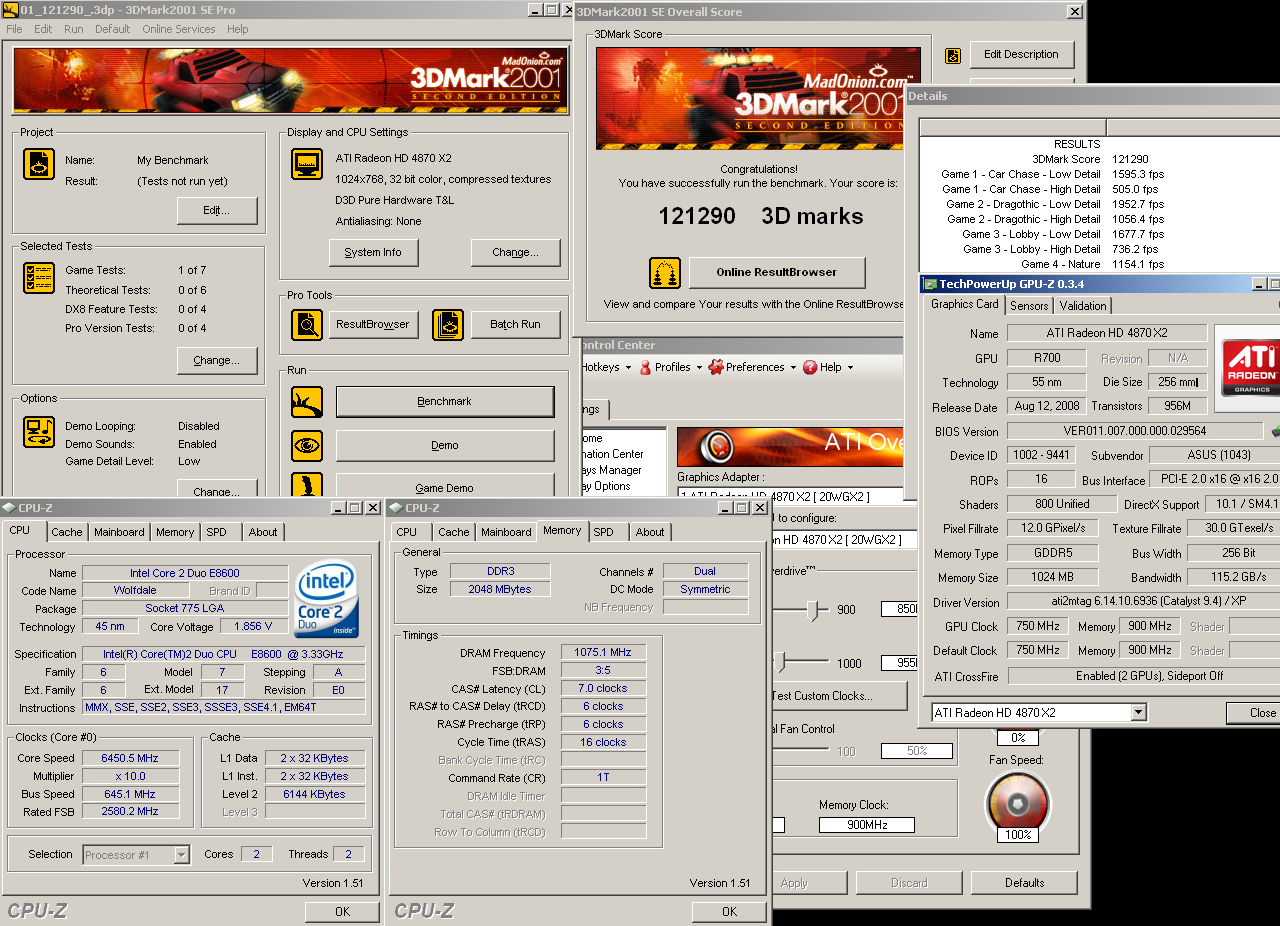
Task: Click the Game Demo icon in Run section
Action: click(307, 485)
